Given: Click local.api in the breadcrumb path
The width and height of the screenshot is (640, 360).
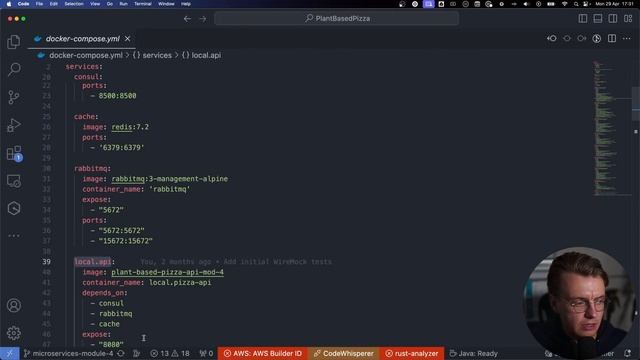Looking at the screenshot, I should [206, 55].
